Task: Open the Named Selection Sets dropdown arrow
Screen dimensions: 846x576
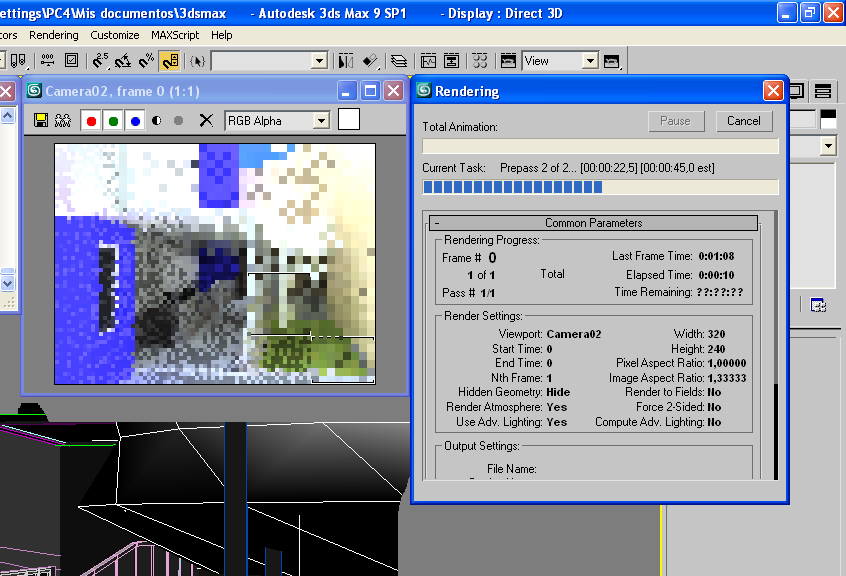Action: coord(319,61)
